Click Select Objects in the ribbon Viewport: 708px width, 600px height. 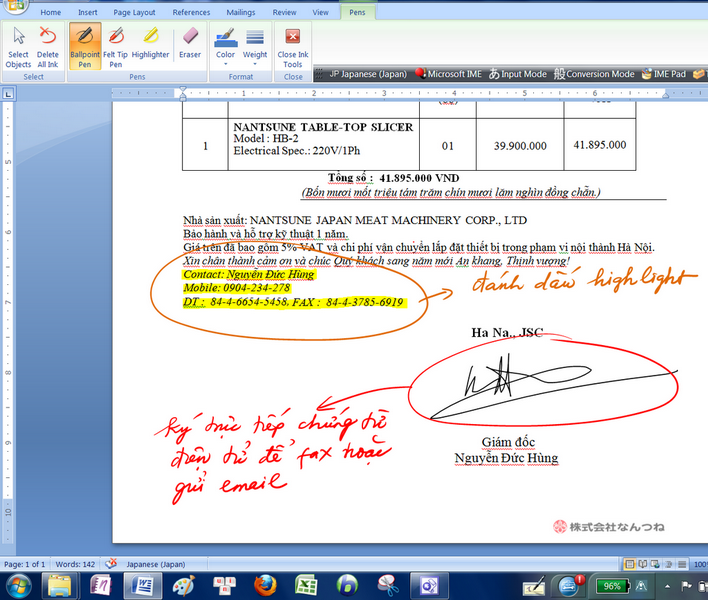pyautogui.click(x=18, y=46)
